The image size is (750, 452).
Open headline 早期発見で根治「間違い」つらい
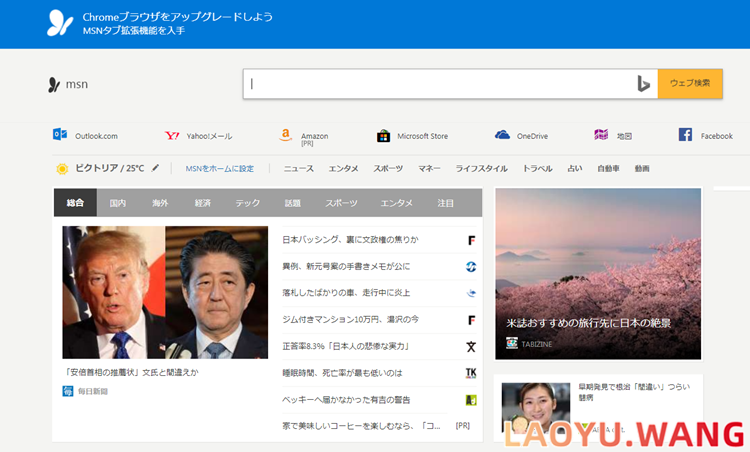[634, 392]
